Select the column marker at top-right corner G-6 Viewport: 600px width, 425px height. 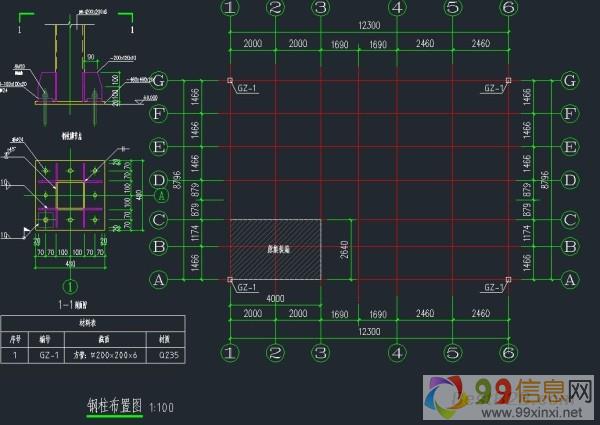(x=508, y=81)
